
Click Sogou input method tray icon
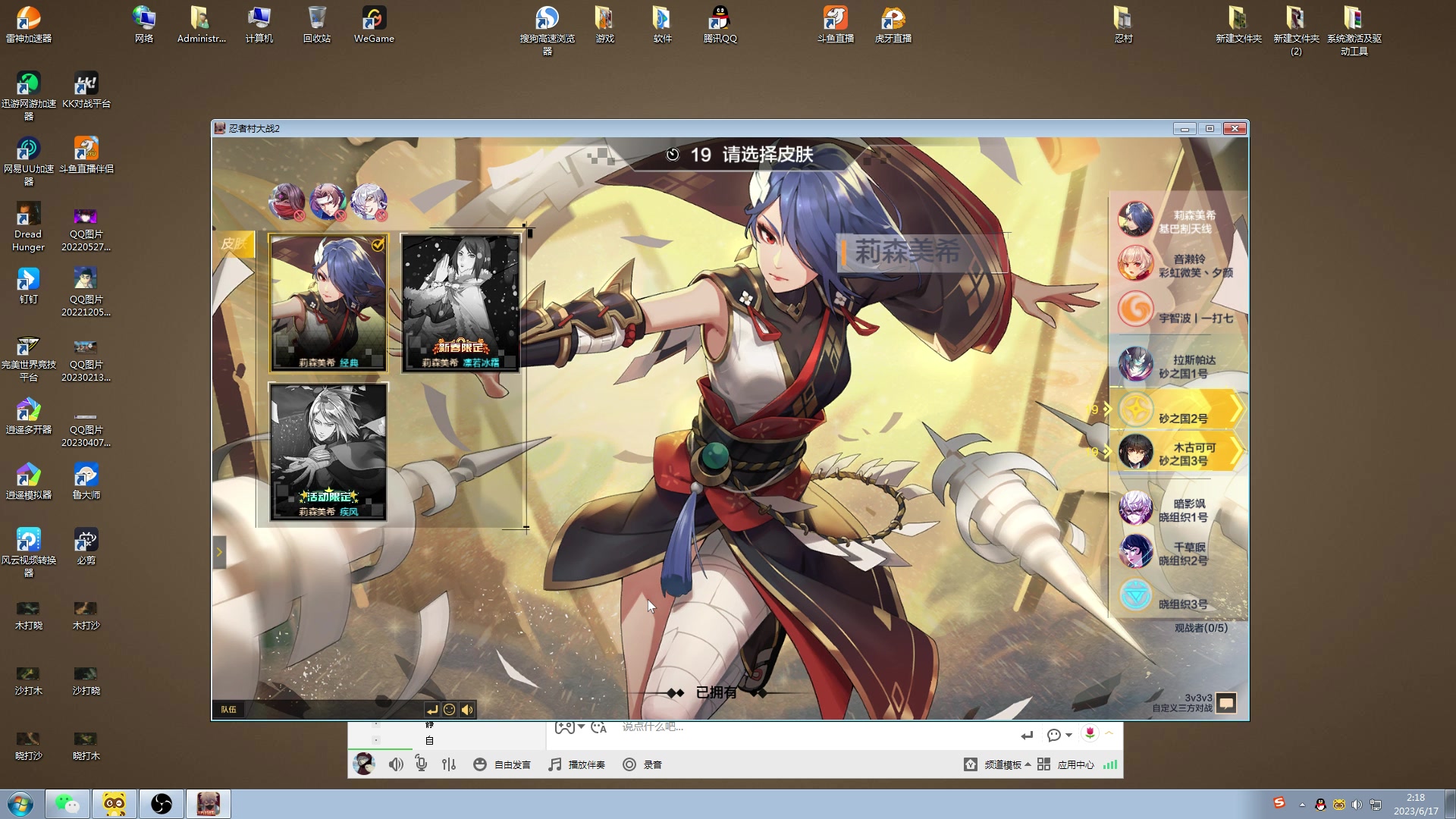(1279, 803)
